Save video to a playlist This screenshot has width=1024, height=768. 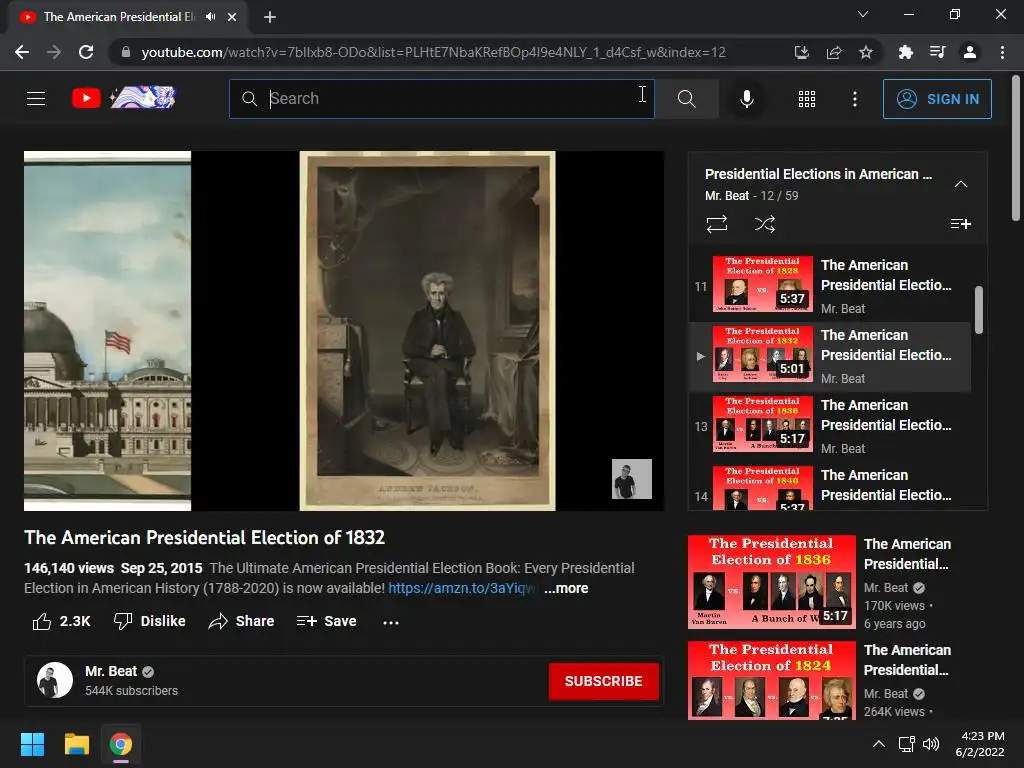coord(326,621)
